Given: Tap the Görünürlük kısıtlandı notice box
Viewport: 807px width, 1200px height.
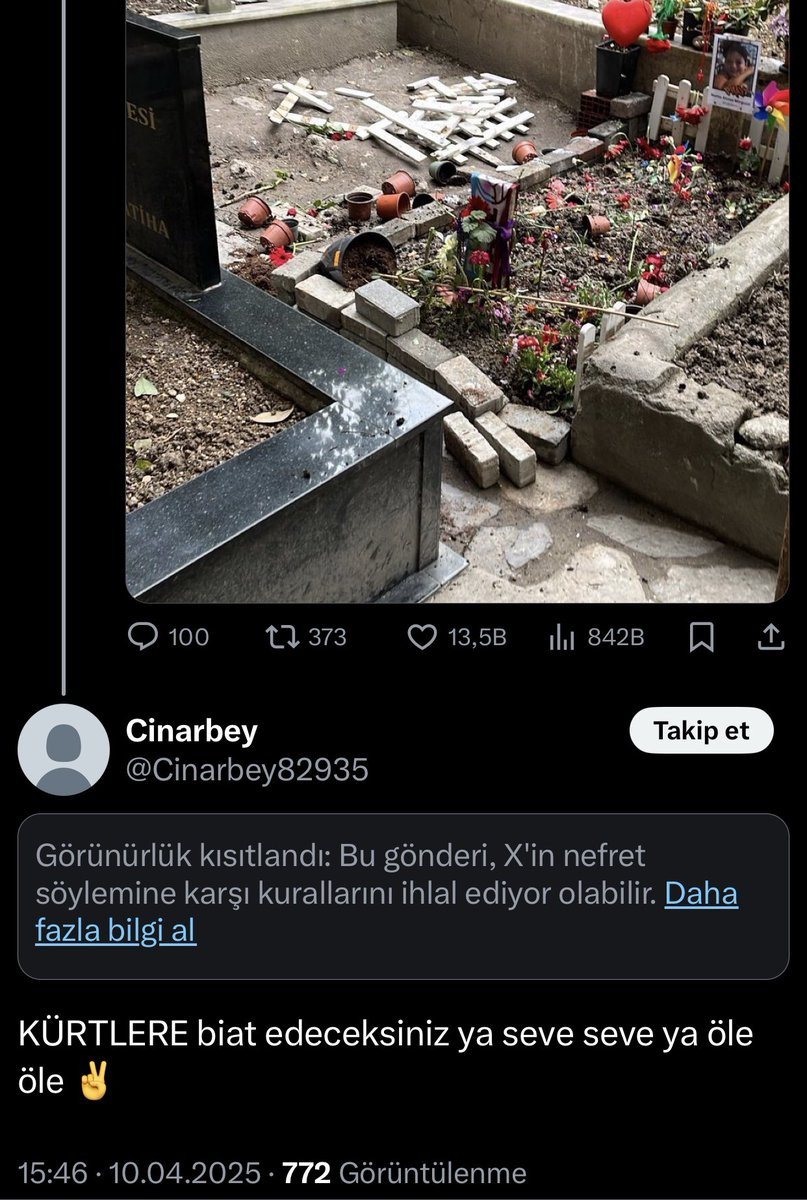Looking at the screenshot, I should (x=403, y=896).
